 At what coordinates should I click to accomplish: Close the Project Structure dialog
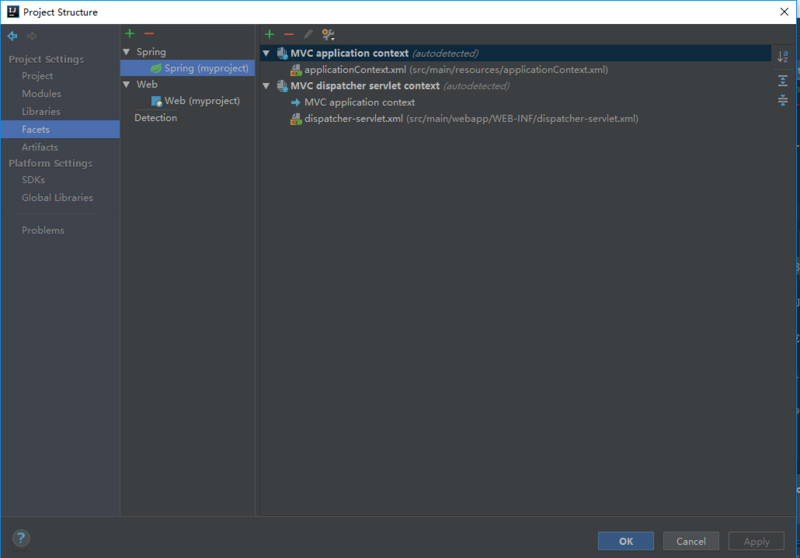pyautogui.click(x=784, y=12)
